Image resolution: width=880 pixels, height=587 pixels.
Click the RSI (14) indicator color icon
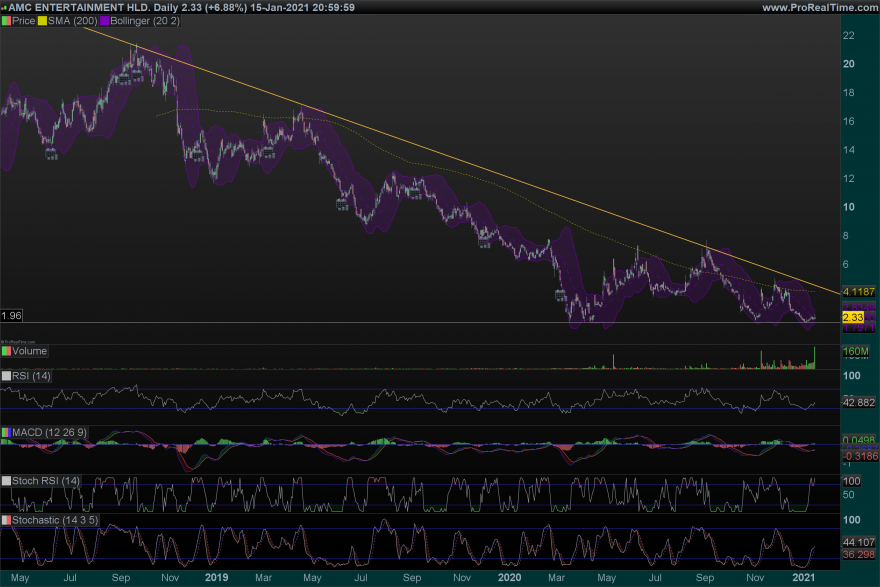click(6, 376)
